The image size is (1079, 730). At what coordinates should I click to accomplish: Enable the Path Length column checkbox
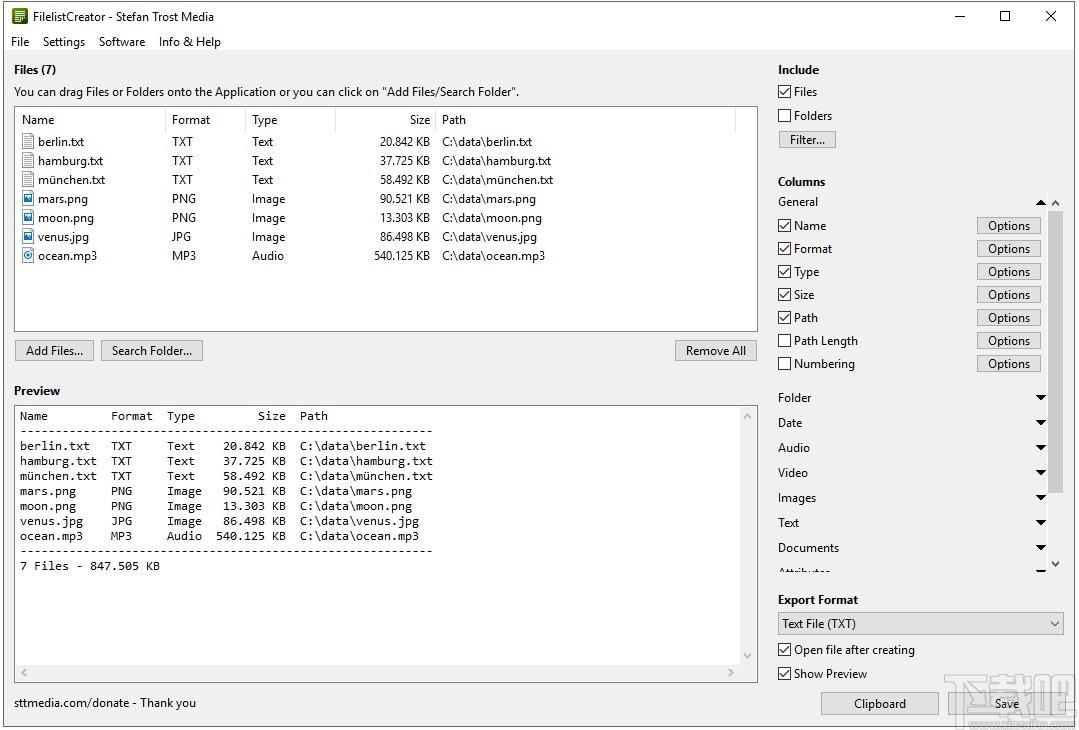click(784, 341)
